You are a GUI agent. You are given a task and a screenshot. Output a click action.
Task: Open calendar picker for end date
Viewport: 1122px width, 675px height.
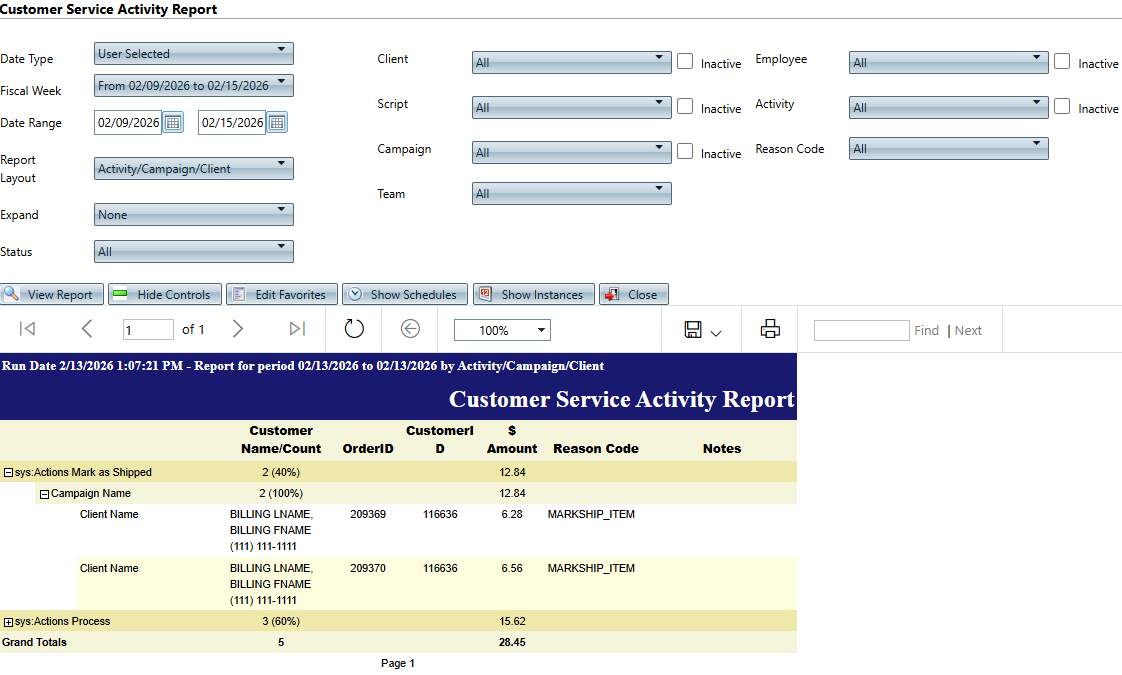[x=277, y=123]
